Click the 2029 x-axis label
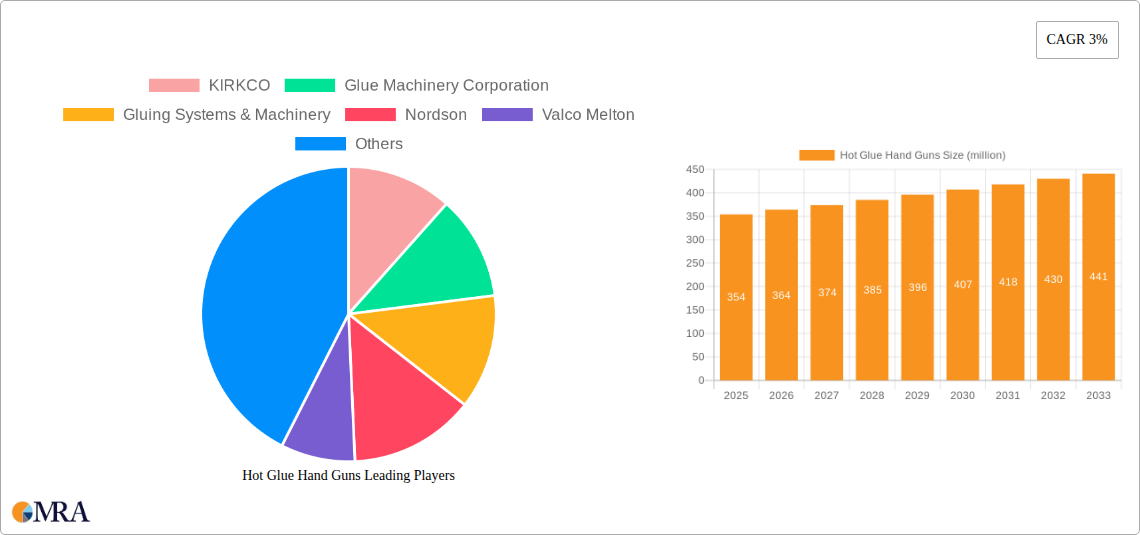 [x=918, y=395]
